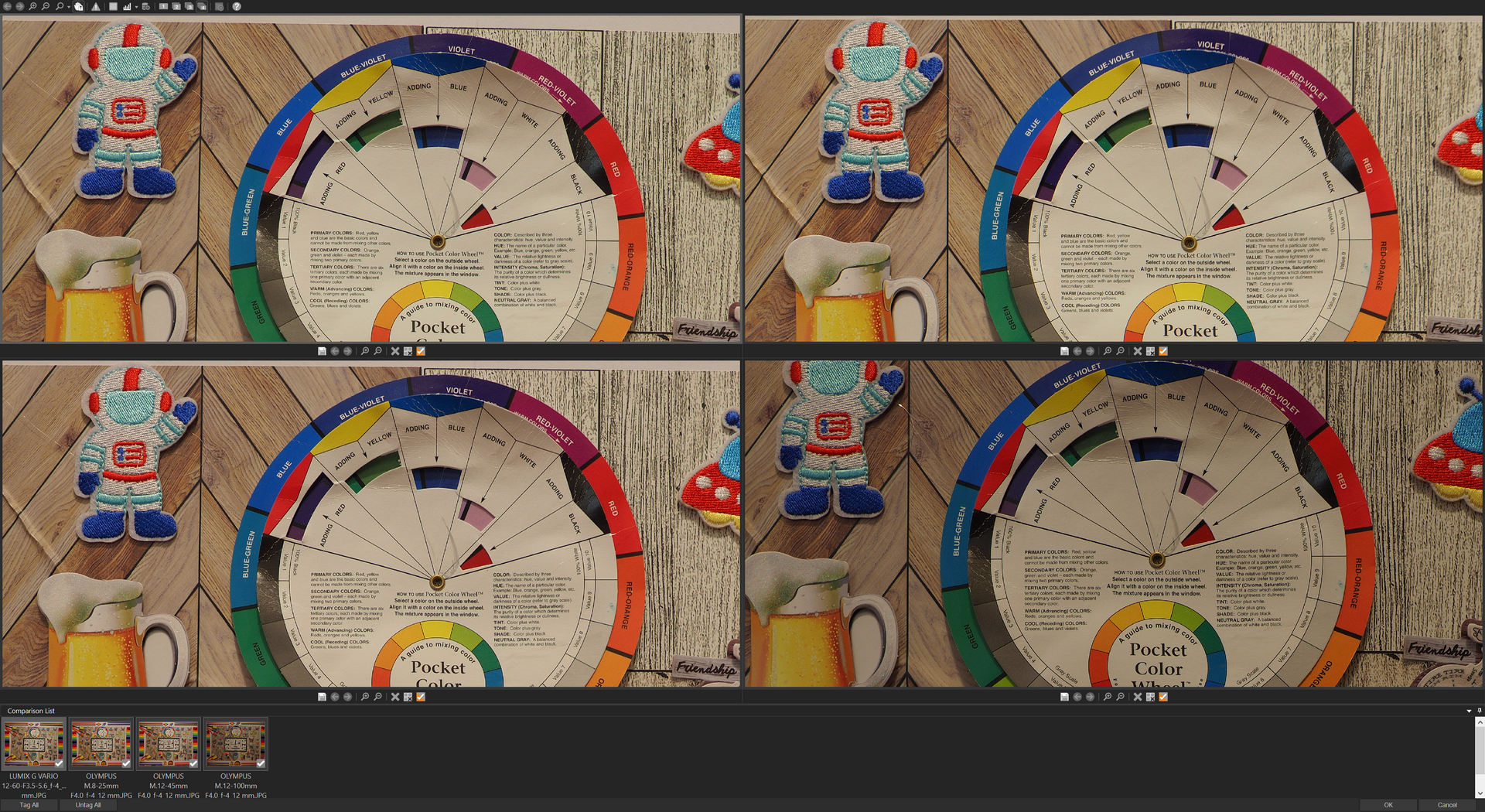The image size is (1485, 812).
Task: Select the OLYMPUS M.12-100mm thumbnail
Action: pos(235,744)
